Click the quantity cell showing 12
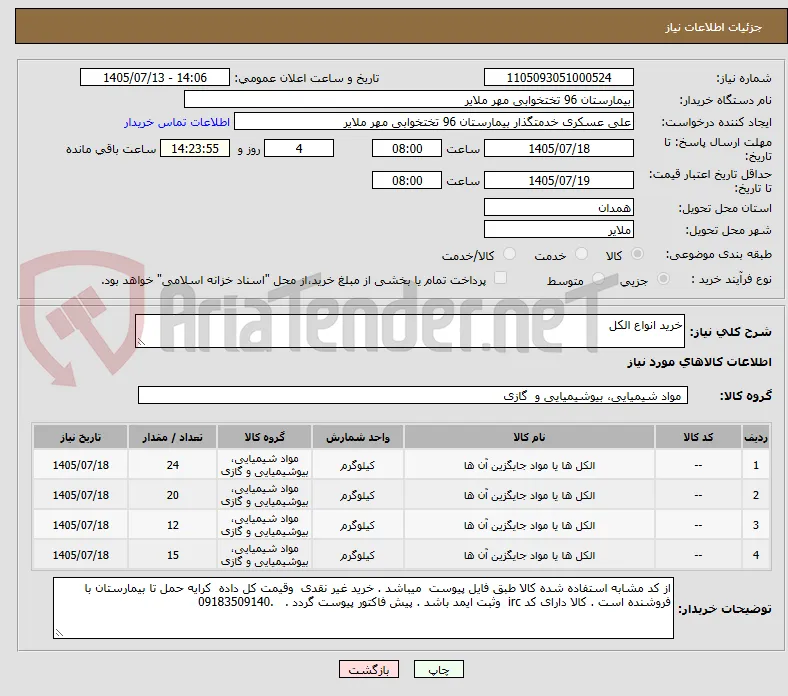Image resolution: width=788 pixels, height=696 pixels. (x=172, y=525)
